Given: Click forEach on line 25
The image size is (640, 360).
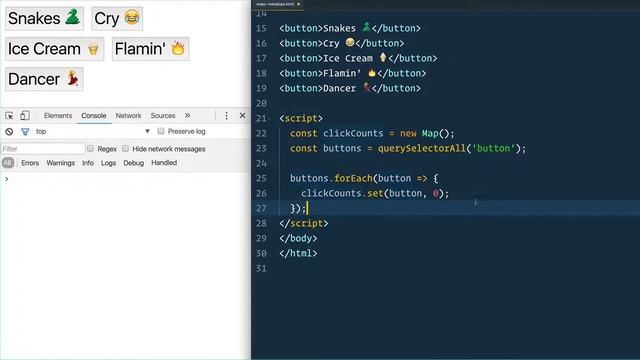Looking at the screenshot, I should coord(353,178).
